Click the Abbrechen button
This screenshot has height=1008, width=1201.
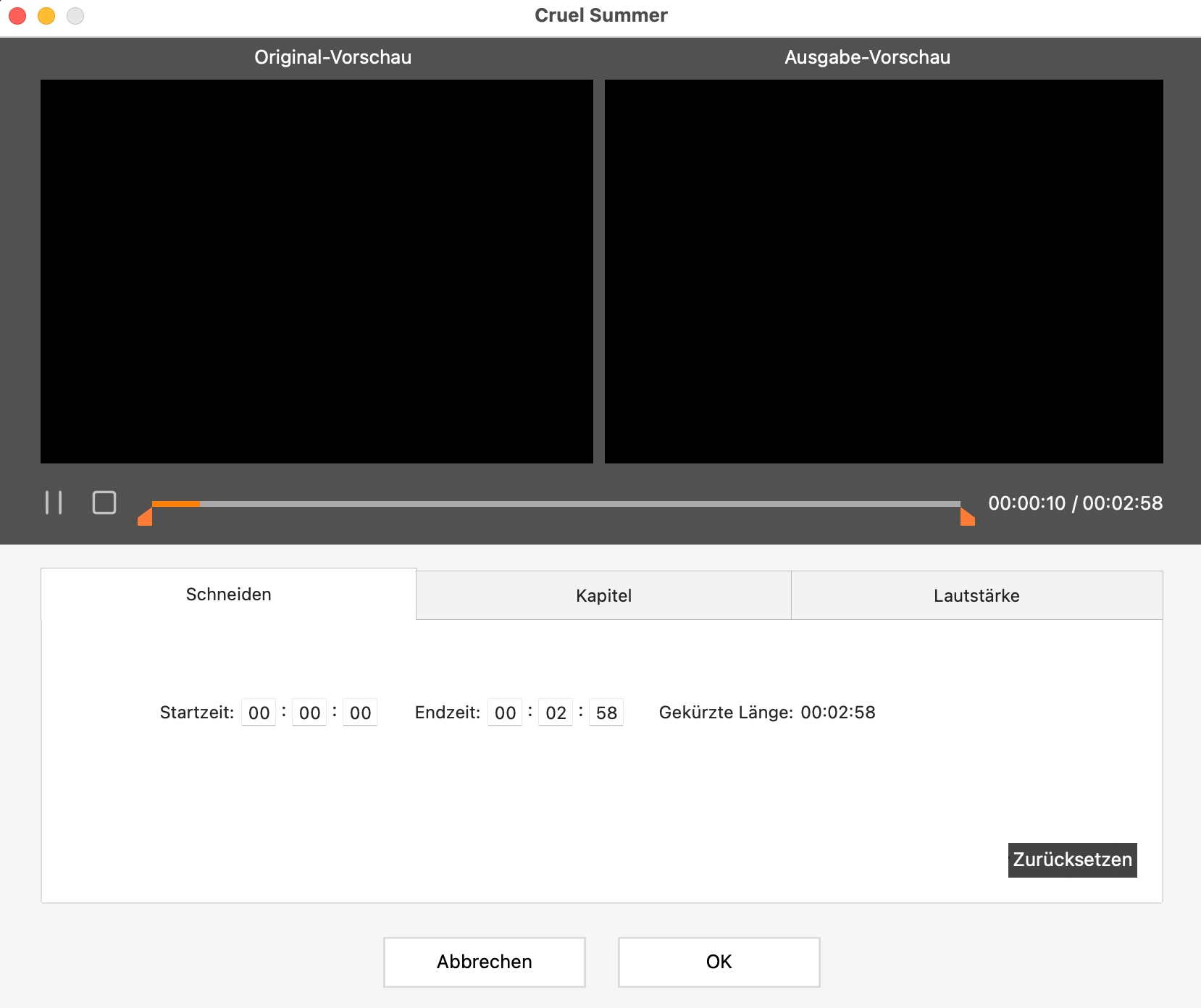485,962
